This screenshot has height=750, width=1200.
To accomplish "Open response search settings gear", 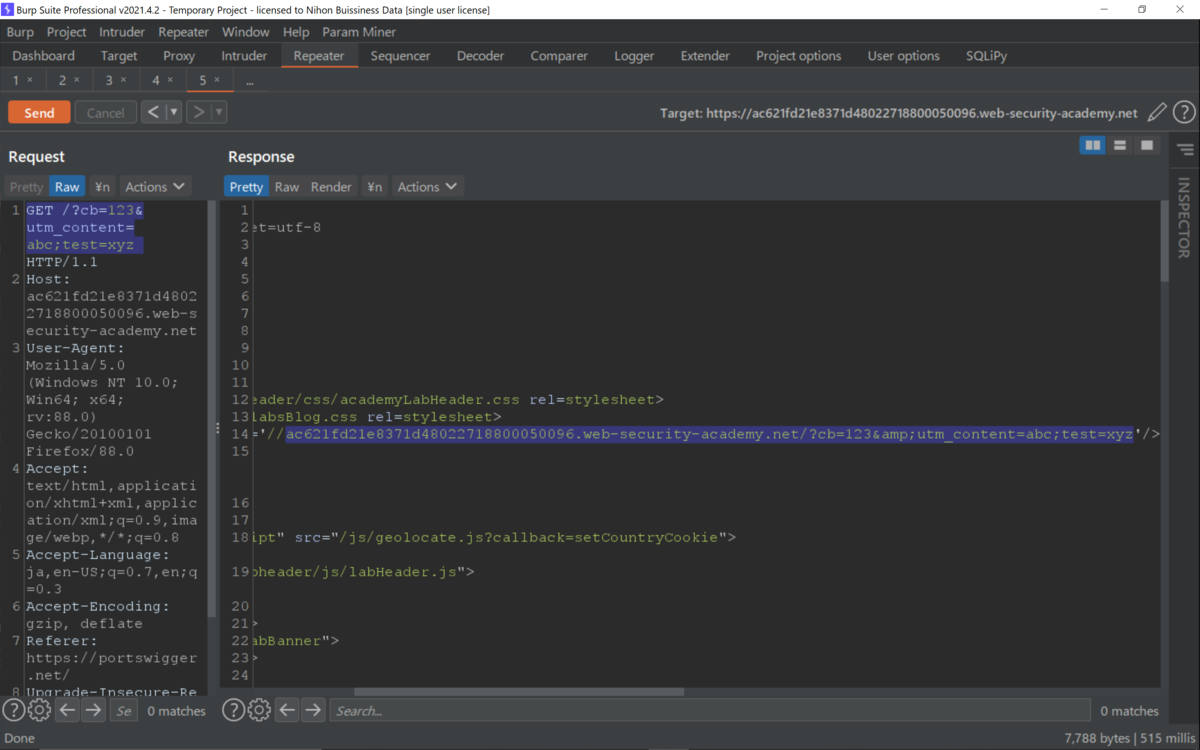I will click(x=259, y=710).
